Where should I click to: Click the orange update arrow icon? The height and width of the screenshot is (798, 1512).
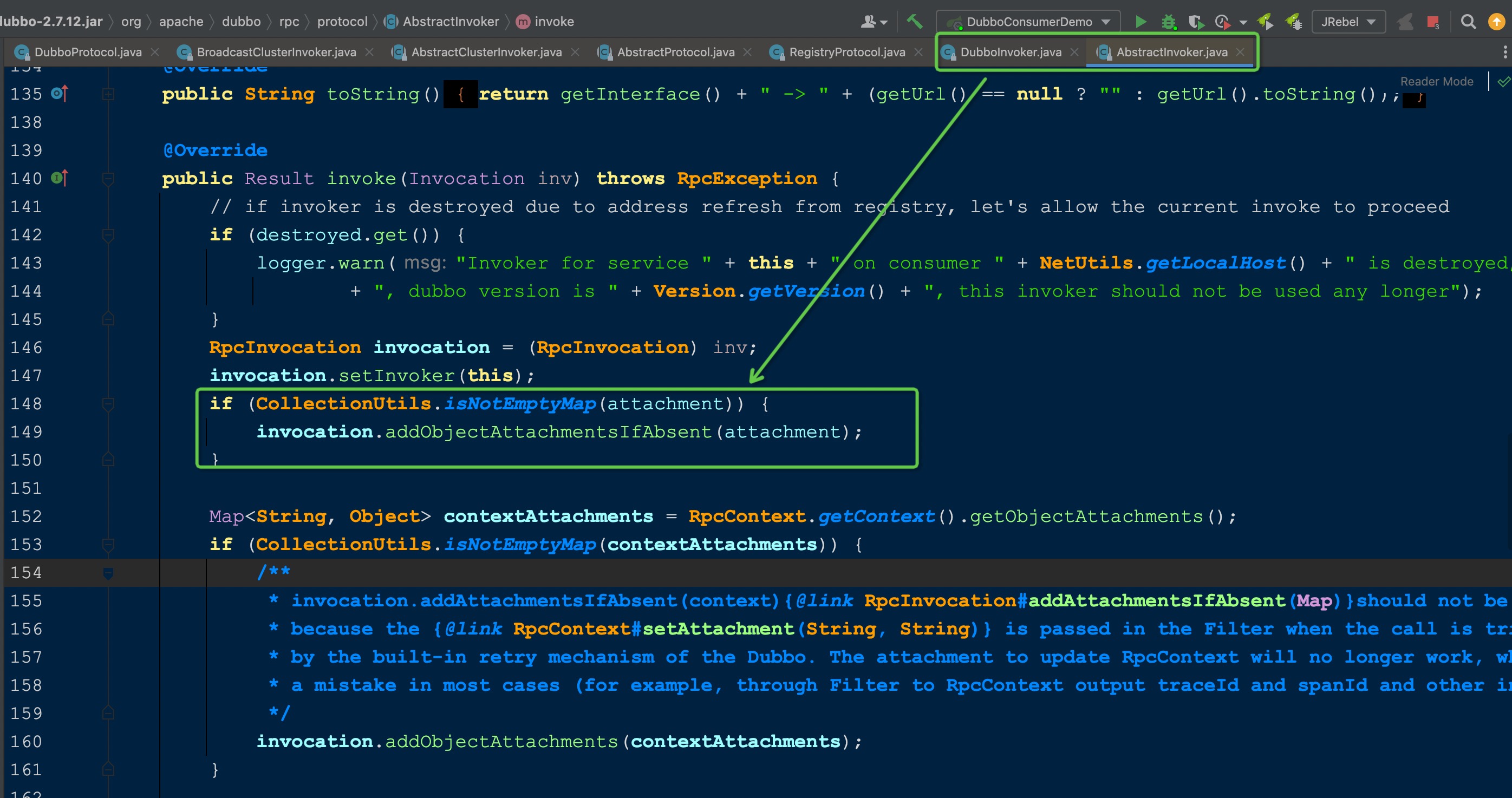(1497, 22)
